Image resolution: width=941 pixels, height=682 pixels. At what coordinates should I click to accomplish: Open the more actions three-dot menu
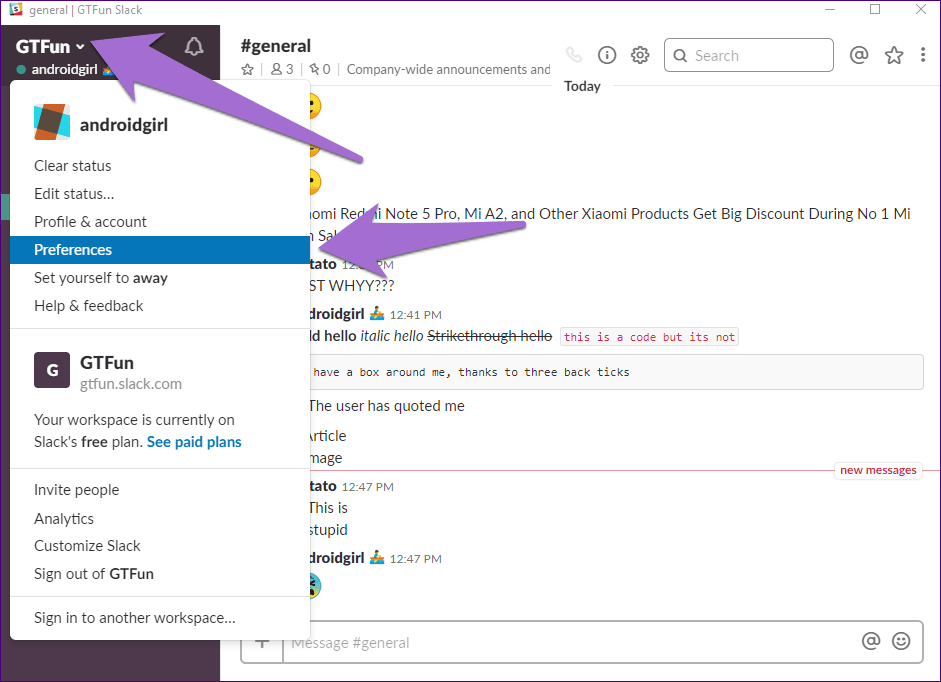922,55
